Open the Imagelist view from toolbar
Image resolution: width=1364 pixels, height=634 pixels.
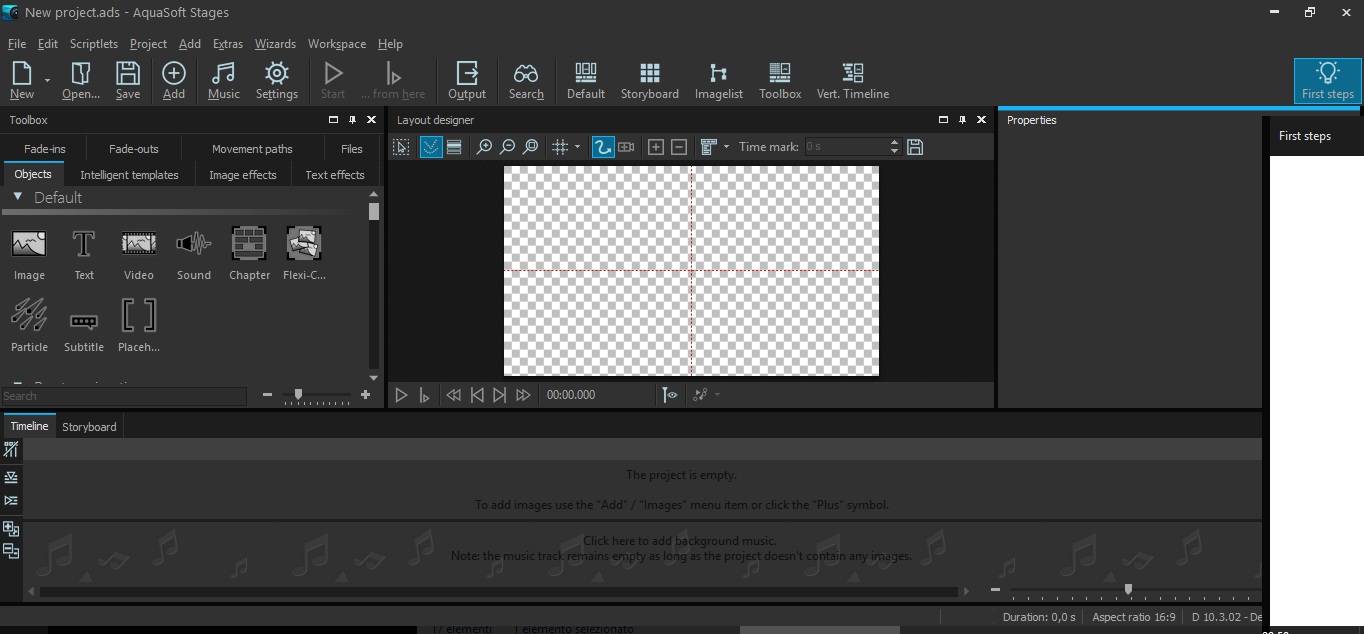718,81
